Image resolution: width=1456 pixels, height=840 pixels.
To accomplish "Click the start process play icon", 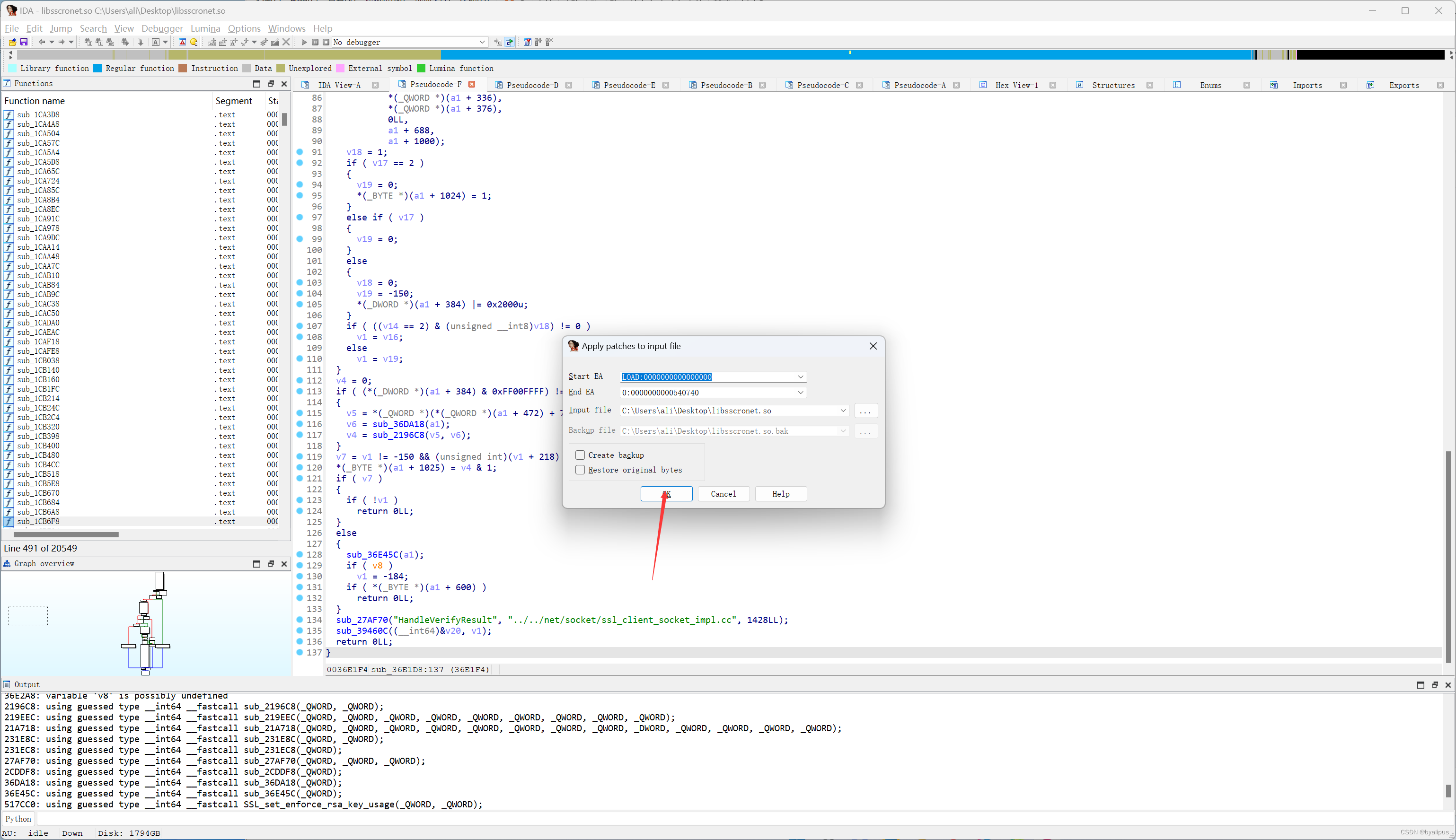I will click(x=304, y=42).
